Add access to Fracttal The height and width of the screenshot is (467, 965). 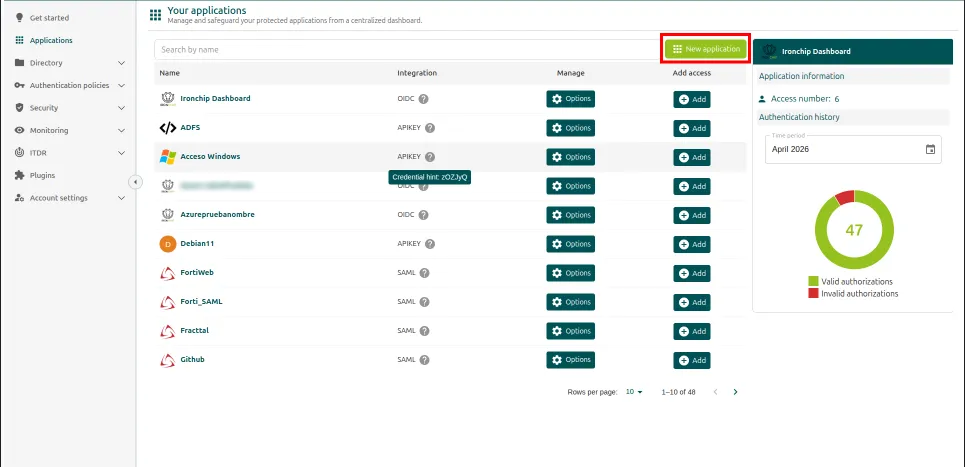tap(692, 331)
